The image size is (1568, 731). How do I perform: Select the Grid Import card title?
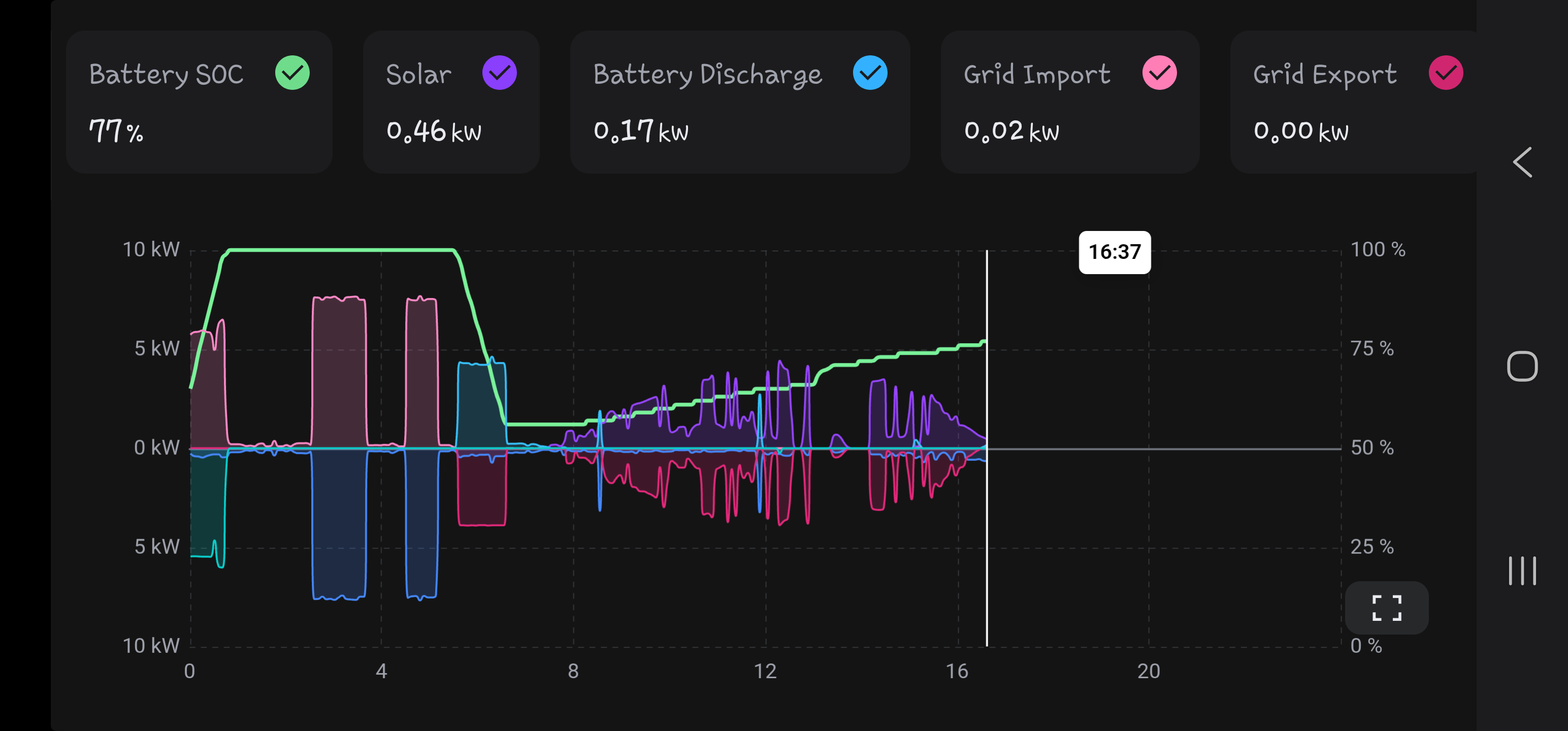[x=1036, y=75]
